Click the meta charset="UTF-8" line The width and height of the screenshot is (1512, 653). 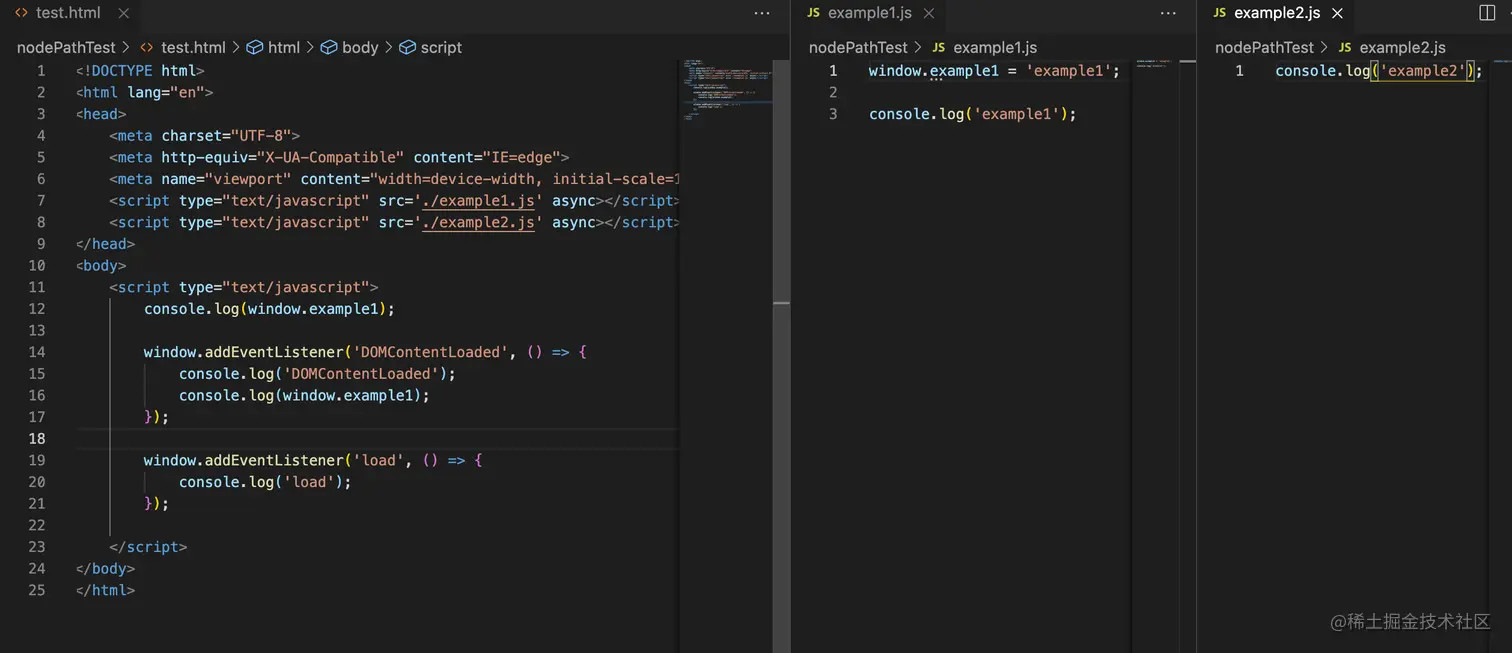(x=205, y=135)
